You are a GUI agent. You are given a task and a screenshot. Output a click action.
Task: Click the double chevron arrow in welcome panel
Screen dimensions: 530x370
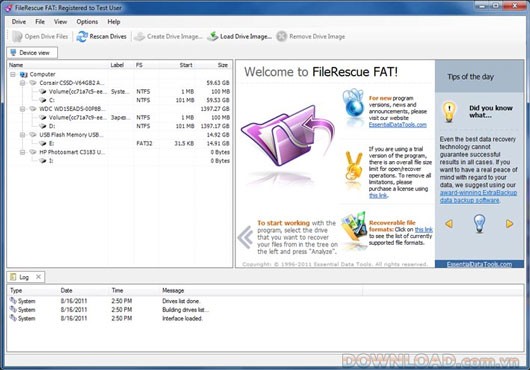(246, 238)
